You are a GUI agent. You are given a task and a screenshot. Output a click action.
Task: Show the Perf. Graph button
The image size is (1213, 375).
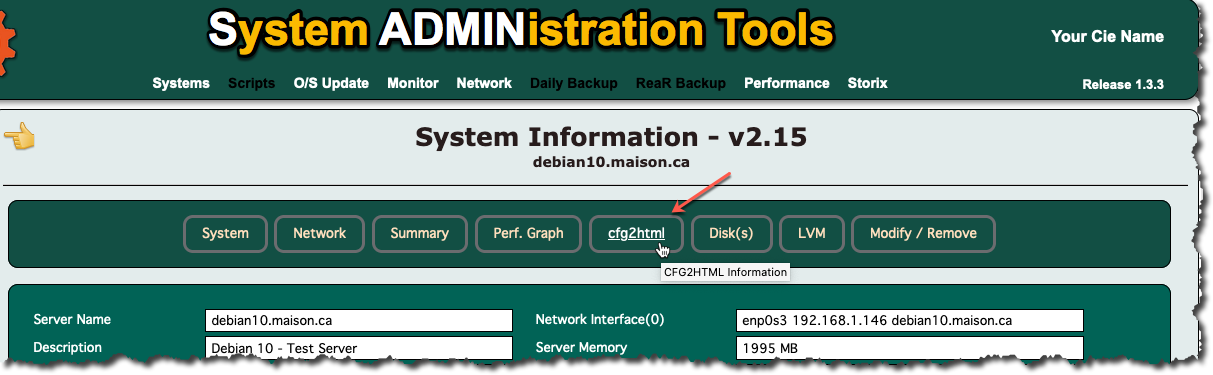[528, 233]
